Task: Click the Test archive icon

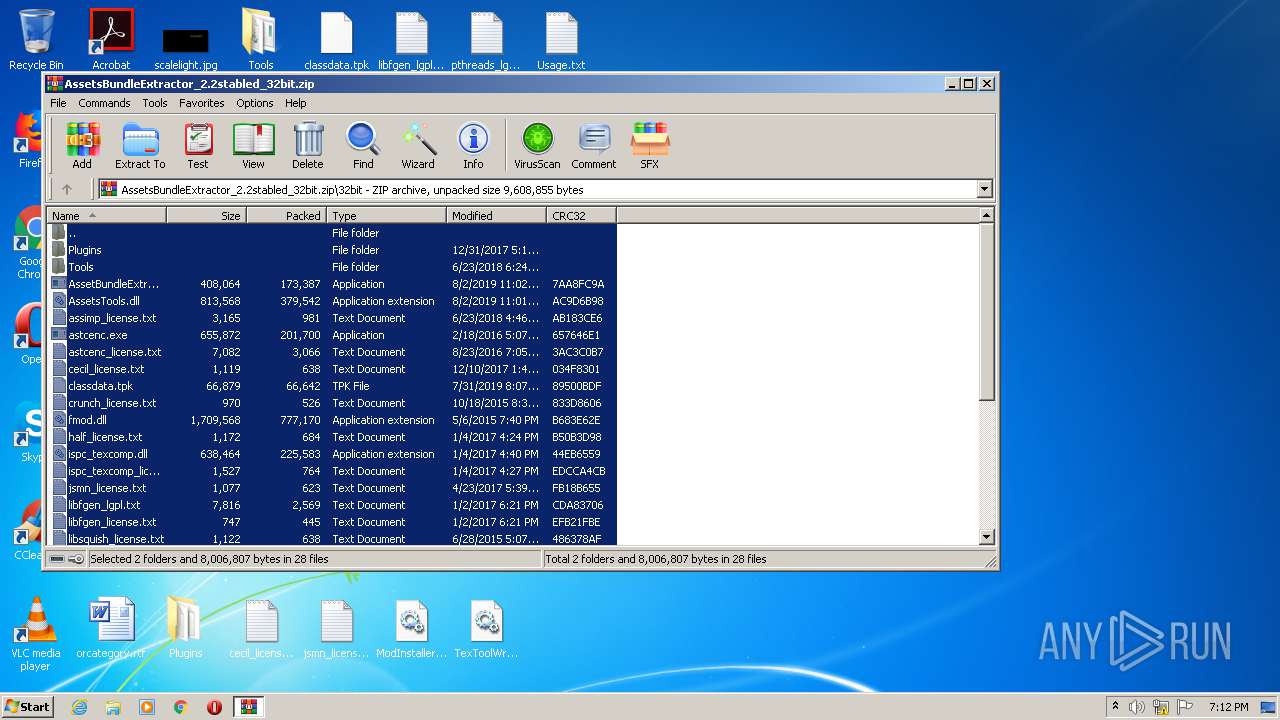Action: (x=198, y=146)
